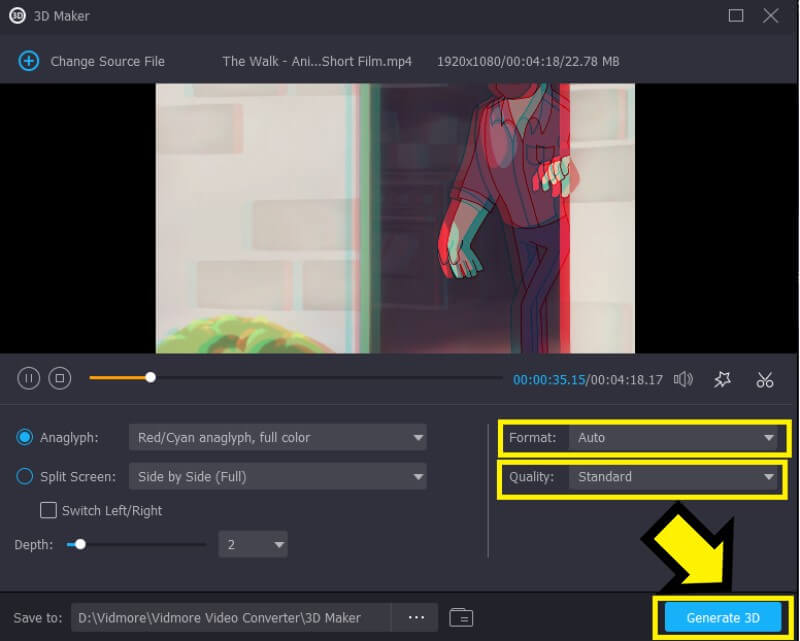Stop the video preview
This screenshot has height=641, width=800.
click(x=60, y=378)
